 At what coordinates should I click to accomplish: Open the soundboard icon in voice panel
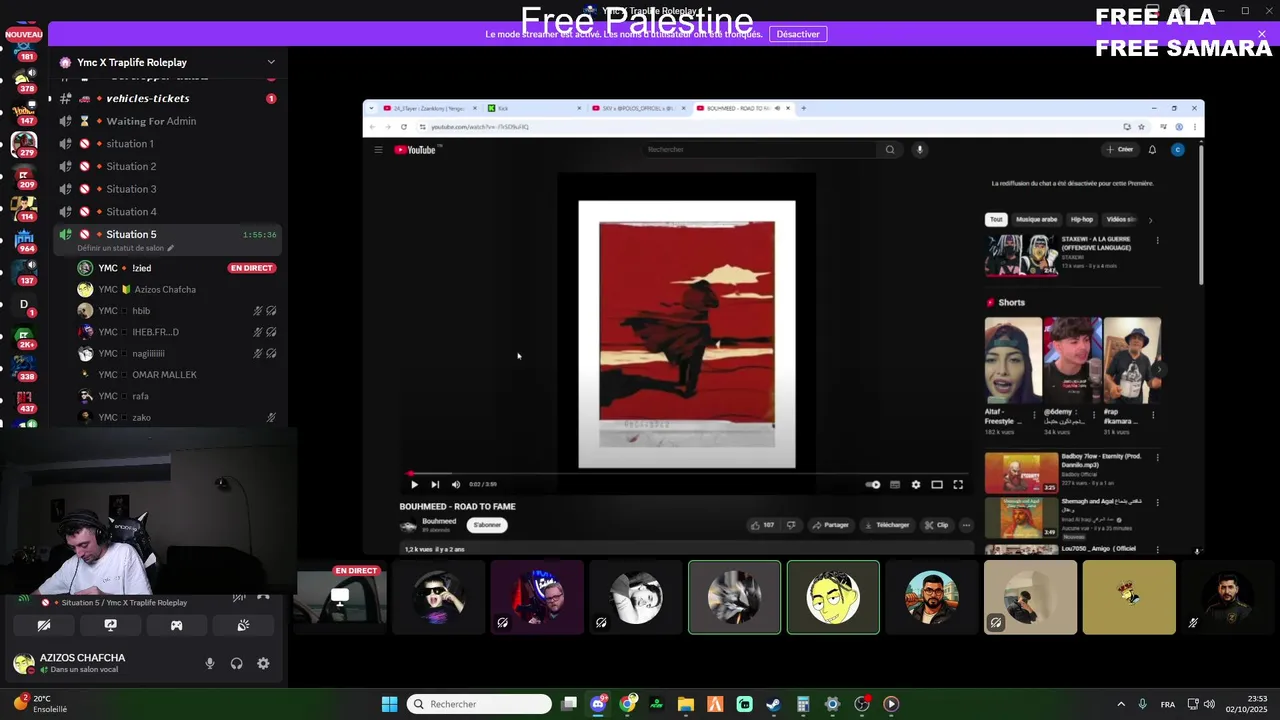click(x=242, y=625)
